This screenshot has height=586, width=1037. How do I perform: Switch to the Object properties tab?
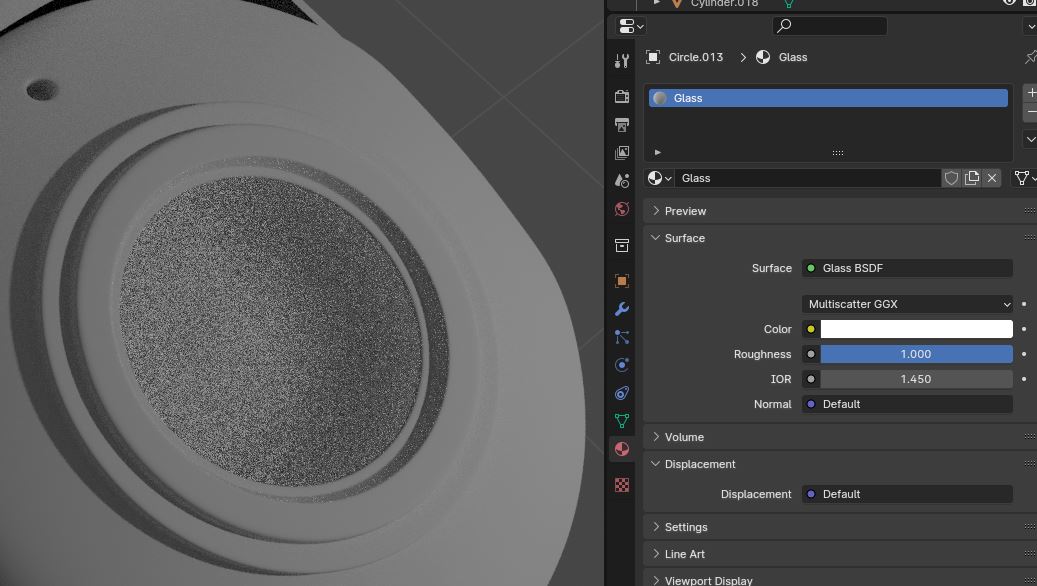click(x=622, y=281)
